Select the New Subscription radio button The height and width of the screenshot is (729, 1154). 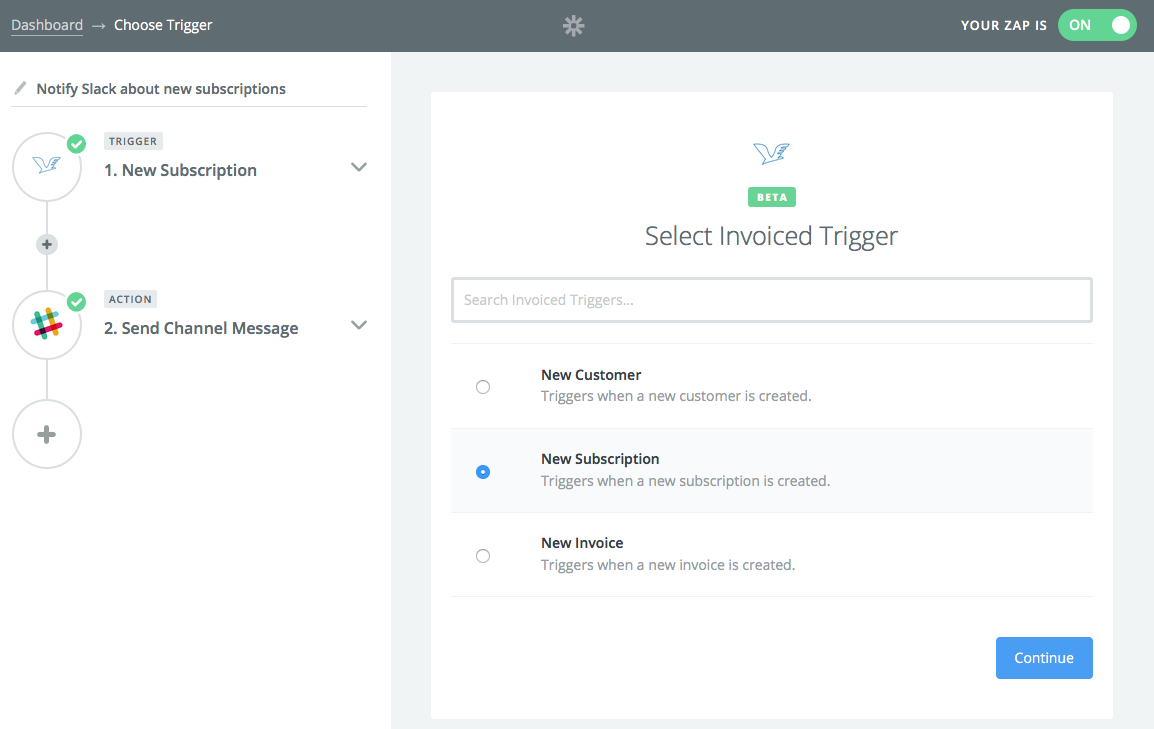click(483, 472)
